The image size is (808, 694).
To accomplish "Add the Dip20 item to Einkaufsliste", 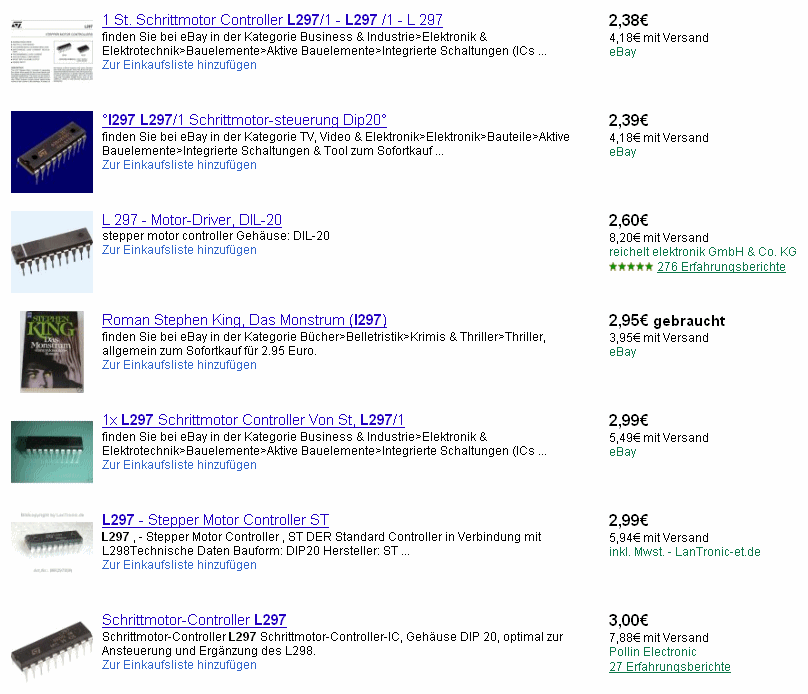I will 179,165.
